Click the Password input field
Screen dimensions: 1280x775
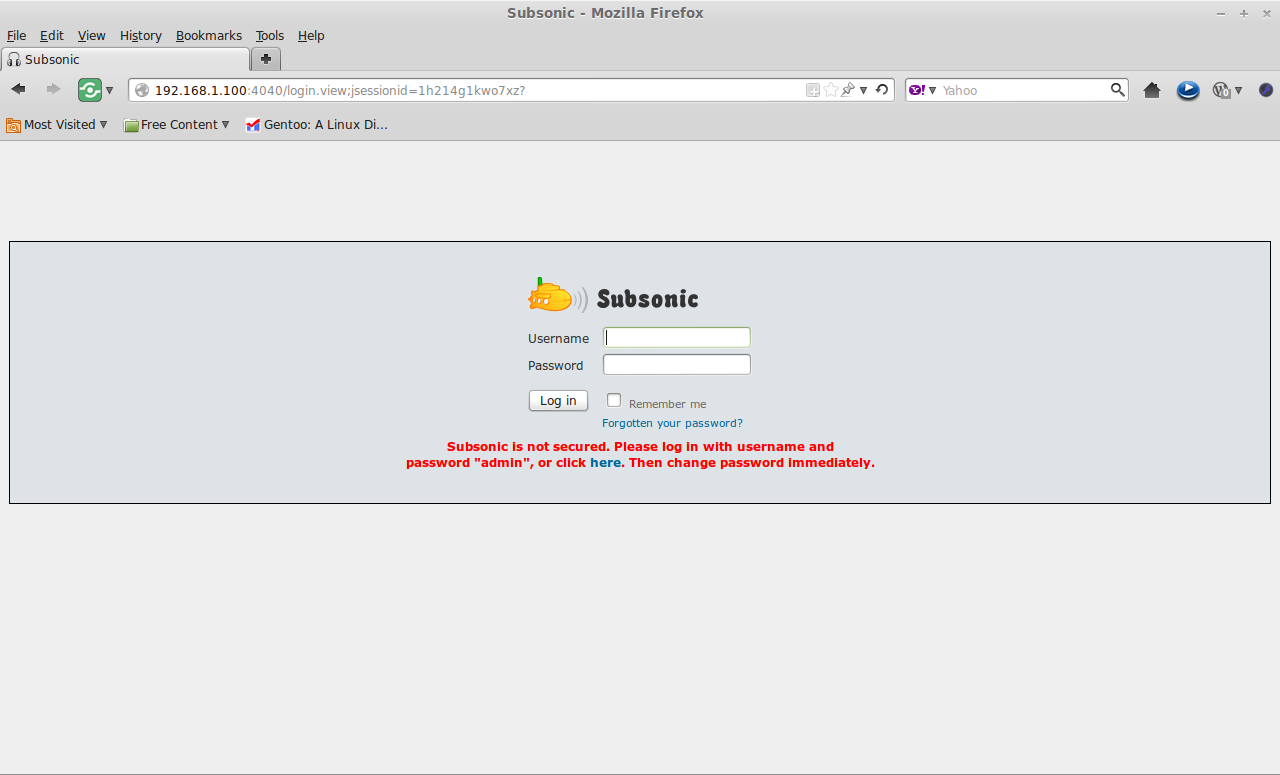677,365
